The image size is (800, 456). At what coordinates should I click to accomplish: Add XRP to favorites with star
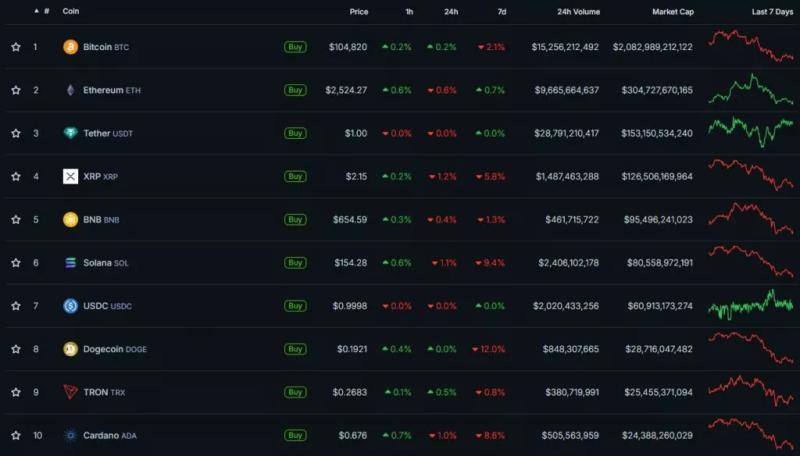coord(16,176)
